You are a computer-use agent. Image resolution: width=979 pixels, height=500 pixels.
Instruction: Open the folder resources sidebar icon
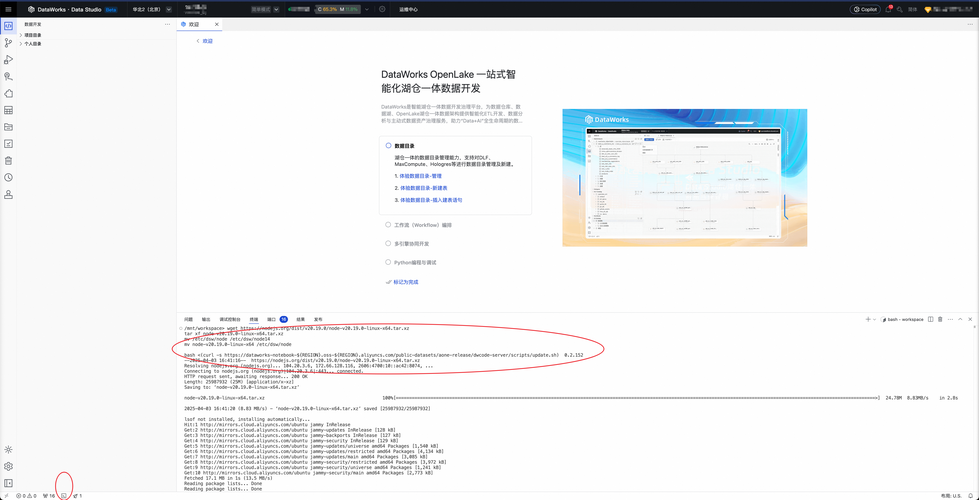[9, 127]
